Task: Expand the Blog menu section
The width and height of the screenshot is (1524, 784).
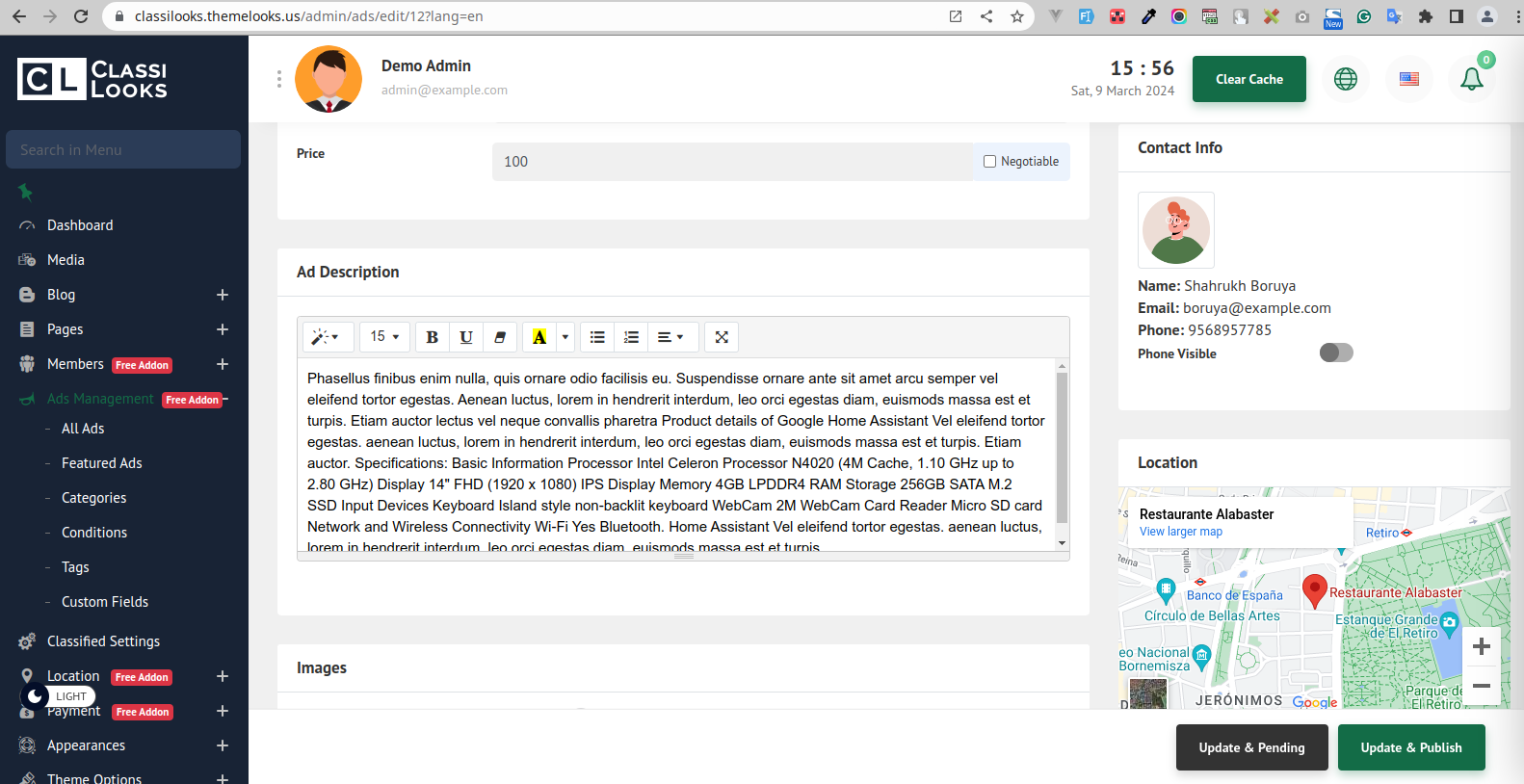Action: pos(223,295)
